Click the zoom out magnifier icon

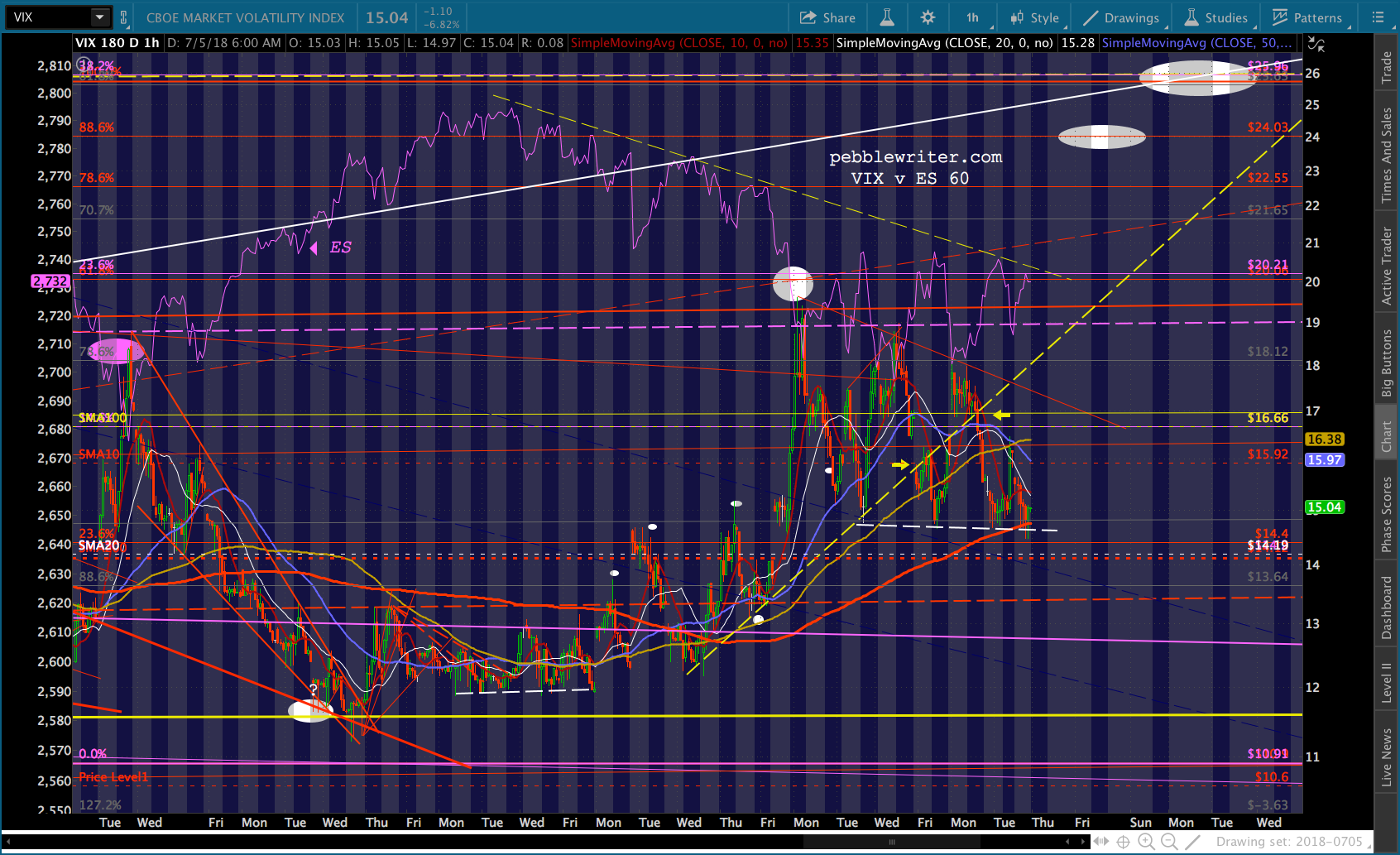[1169, 842]
